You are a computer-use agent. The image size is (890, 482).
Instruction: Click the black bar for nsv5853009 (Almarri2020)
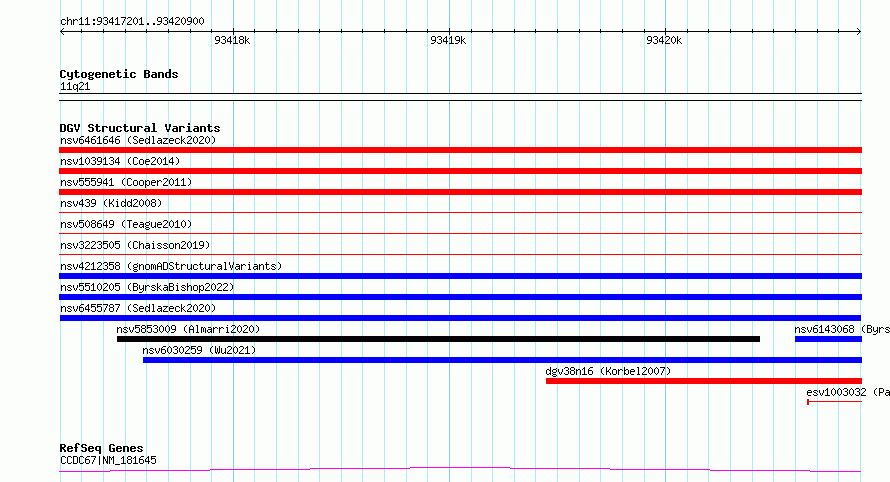[x=438, y=339]
